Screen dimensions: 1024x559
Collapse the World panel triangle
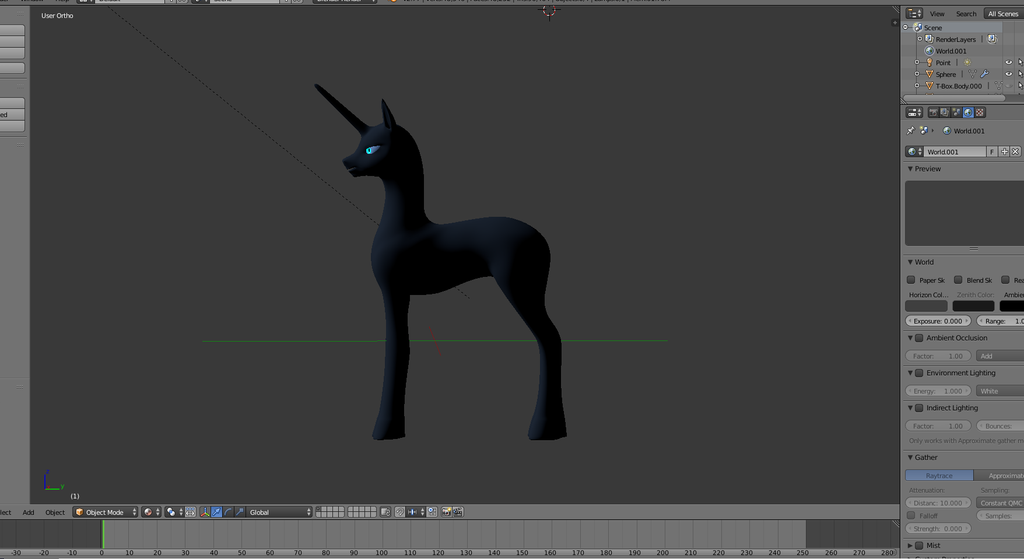coord(910,262)
